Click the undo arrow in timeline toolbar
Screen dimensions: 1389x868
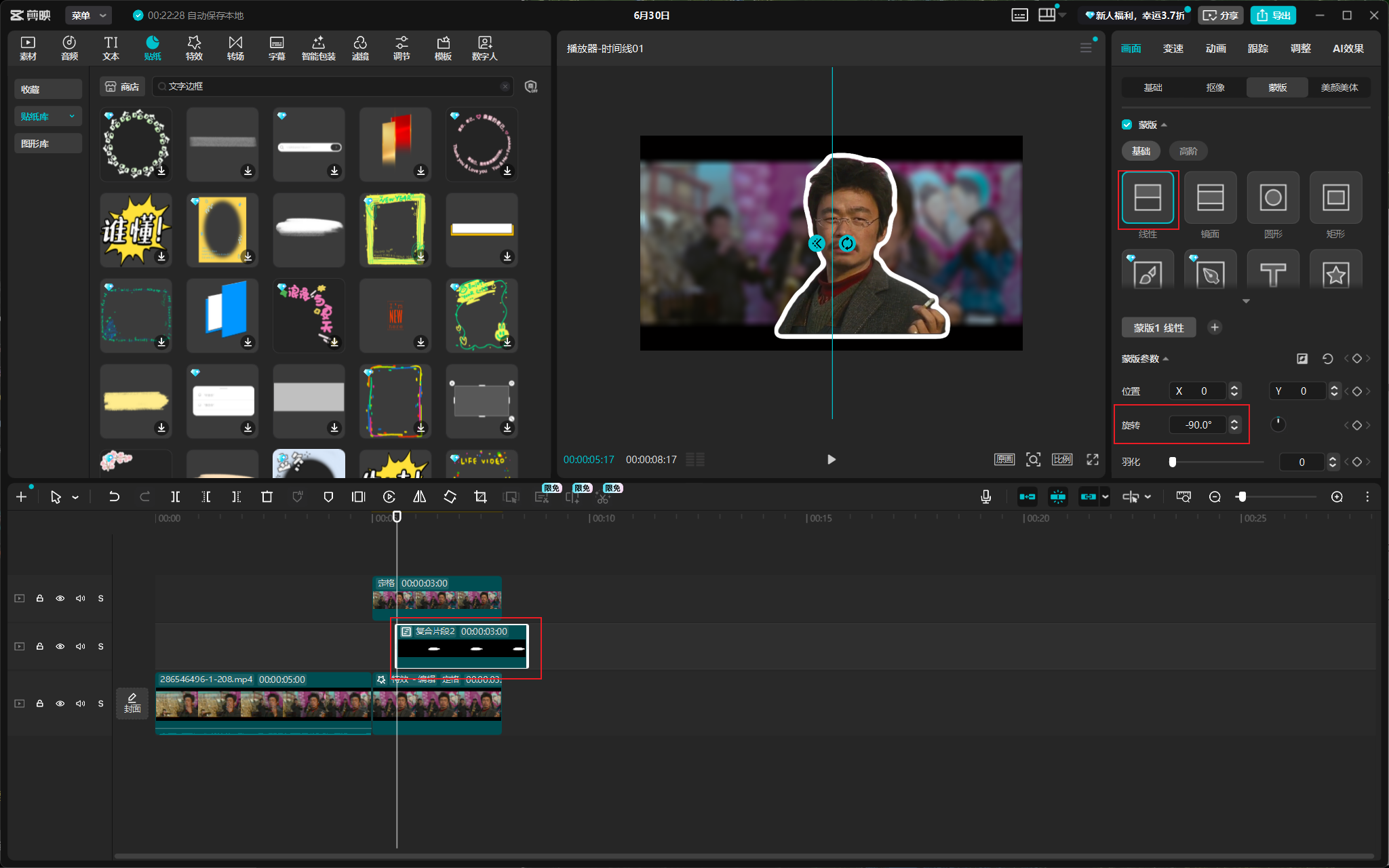114,497
